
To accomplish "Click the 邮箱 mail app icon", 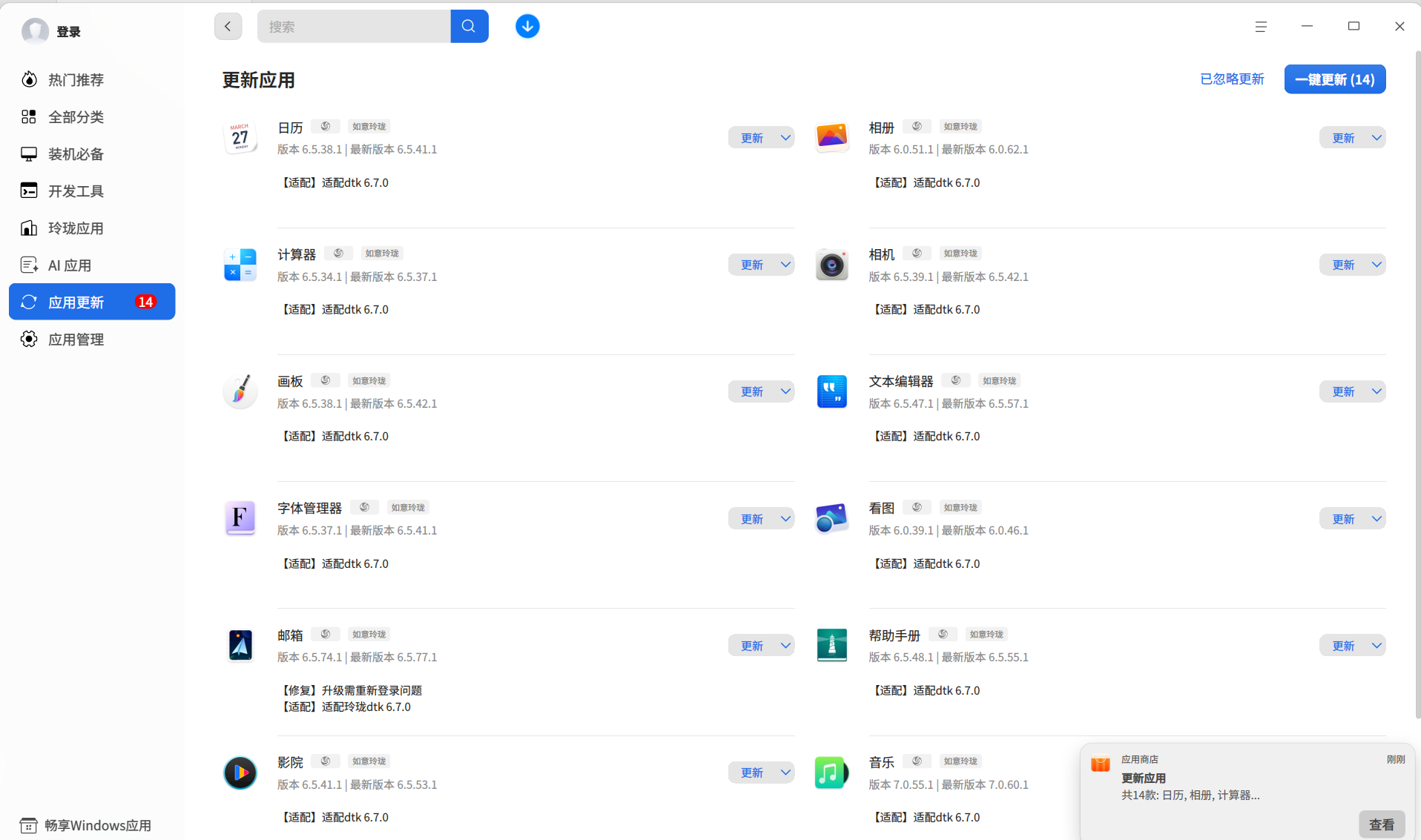I will (x=240, y=645).
